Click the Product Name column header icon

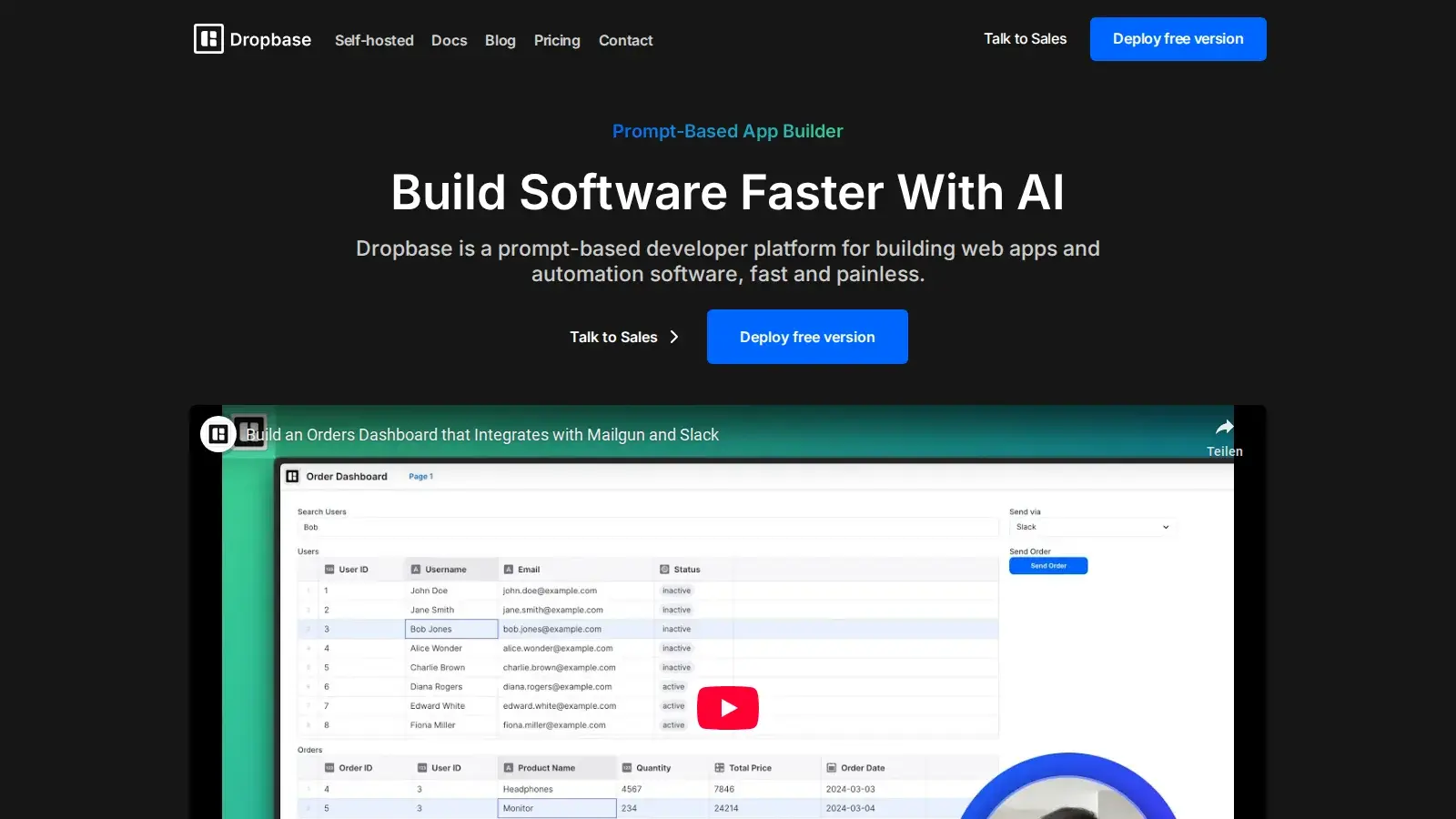[507, 767]
